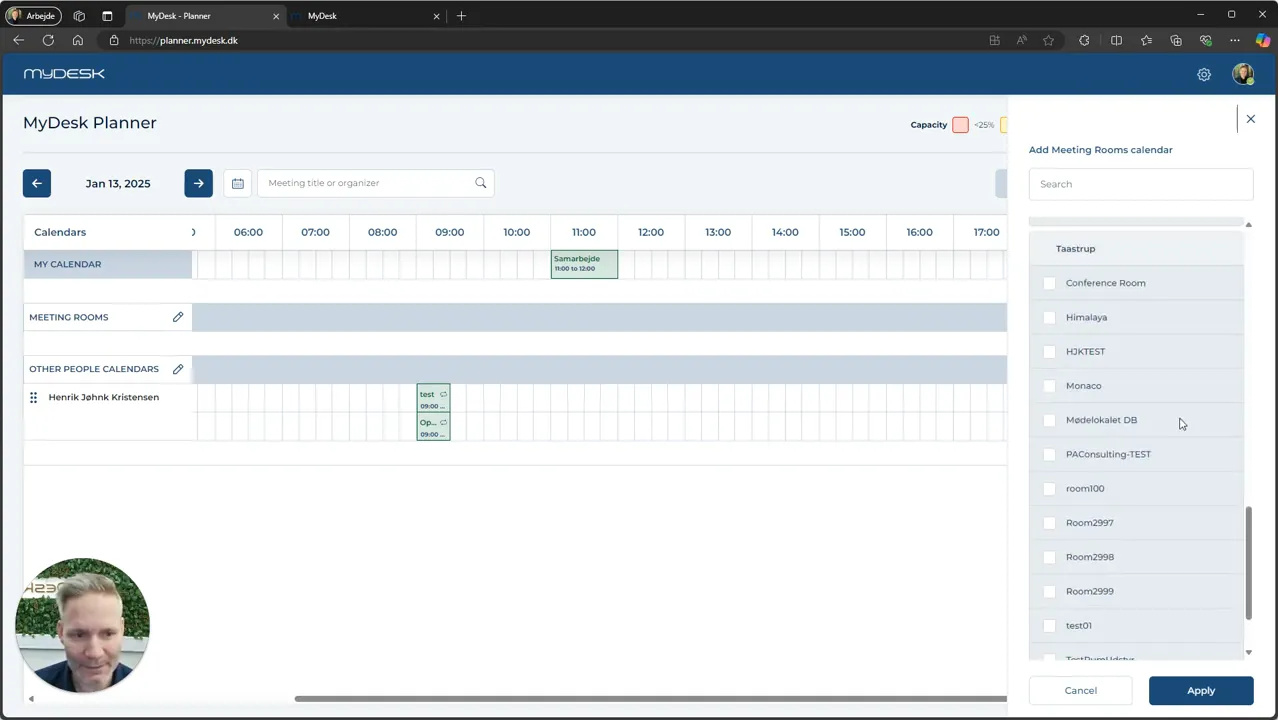The image size is (1278, 720).
Task: Open the settings gear in header
Action: pyautogui.click(x=1204, y=74)
